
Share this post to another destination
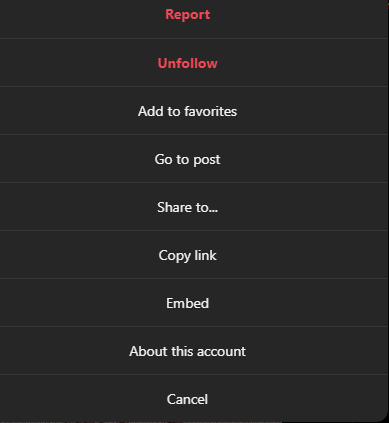click(x=188, y=207)
